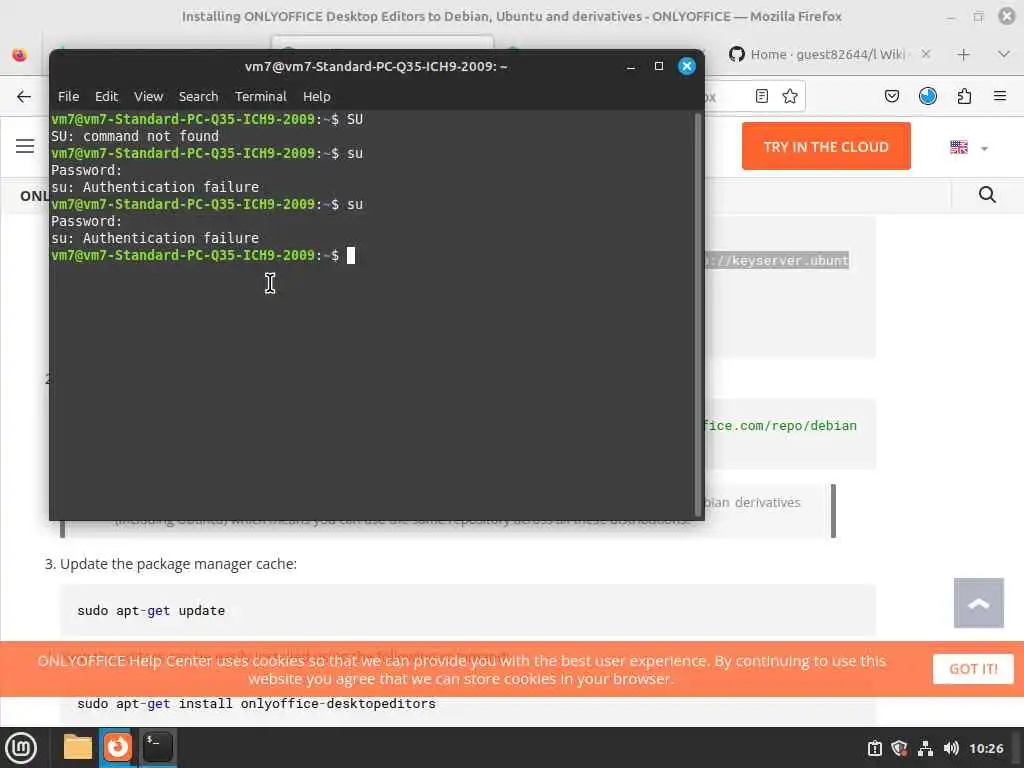Open the Pocket save icon
Image resolution: width=1024 pixels, height=768 pixels.
[891, 97]
